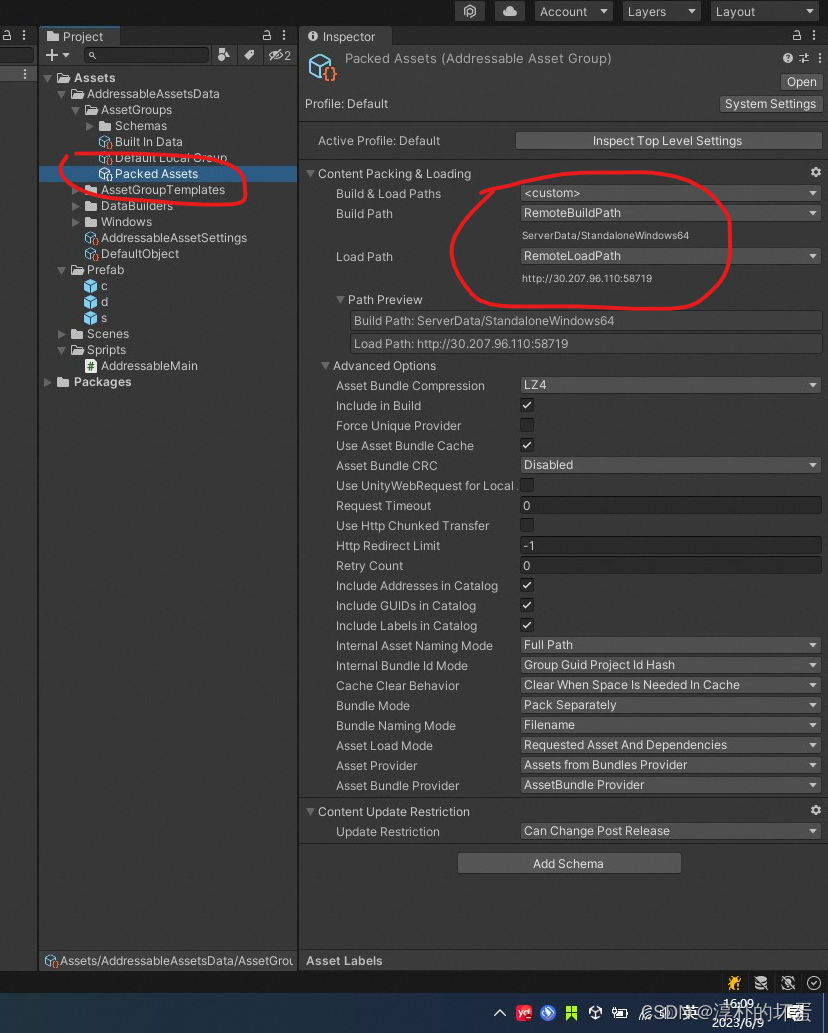Click the Youdao tray icon
This screenshot has height=1033, width=828.
tap(524, 1013)
